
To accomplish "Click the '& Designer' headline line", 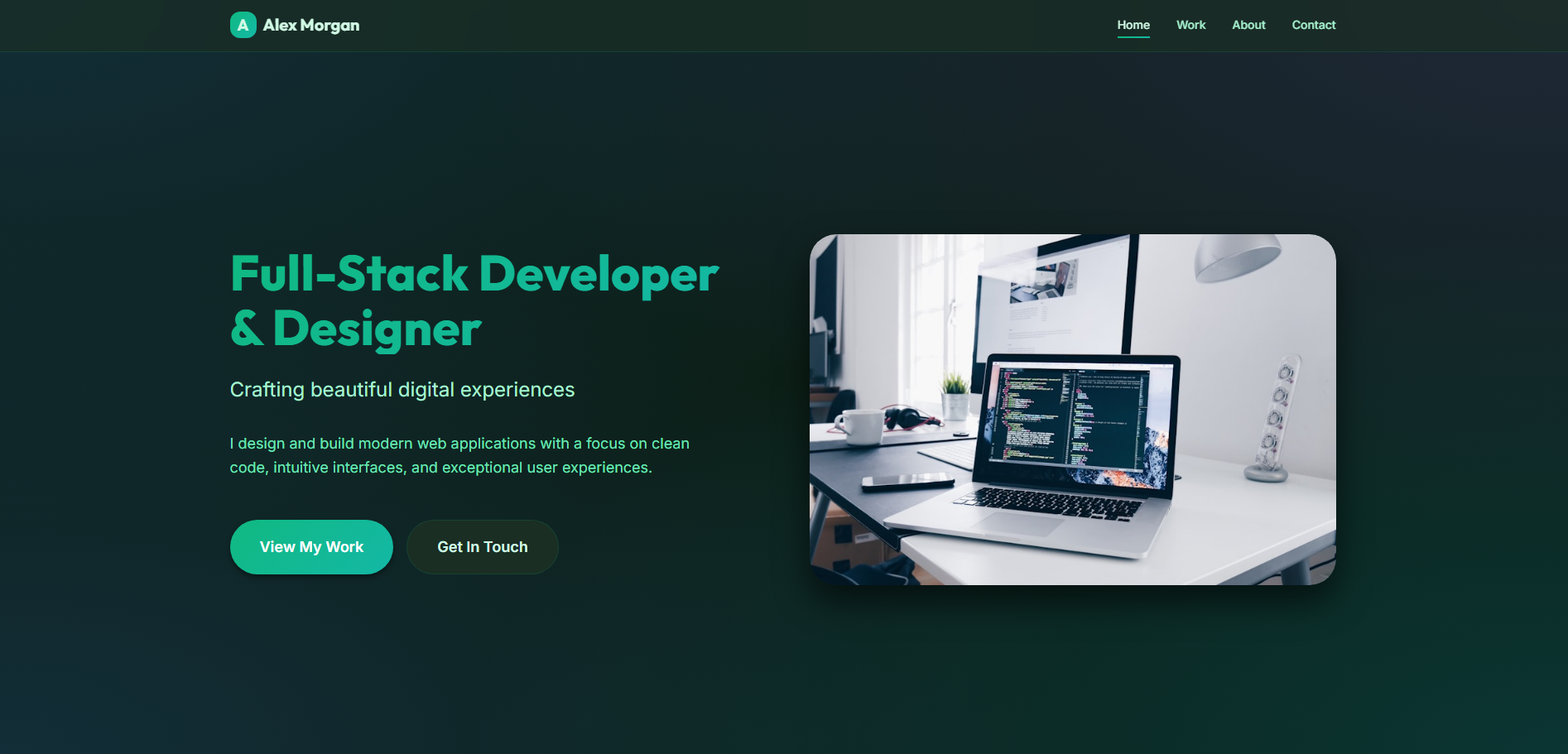I will (355, 329).
